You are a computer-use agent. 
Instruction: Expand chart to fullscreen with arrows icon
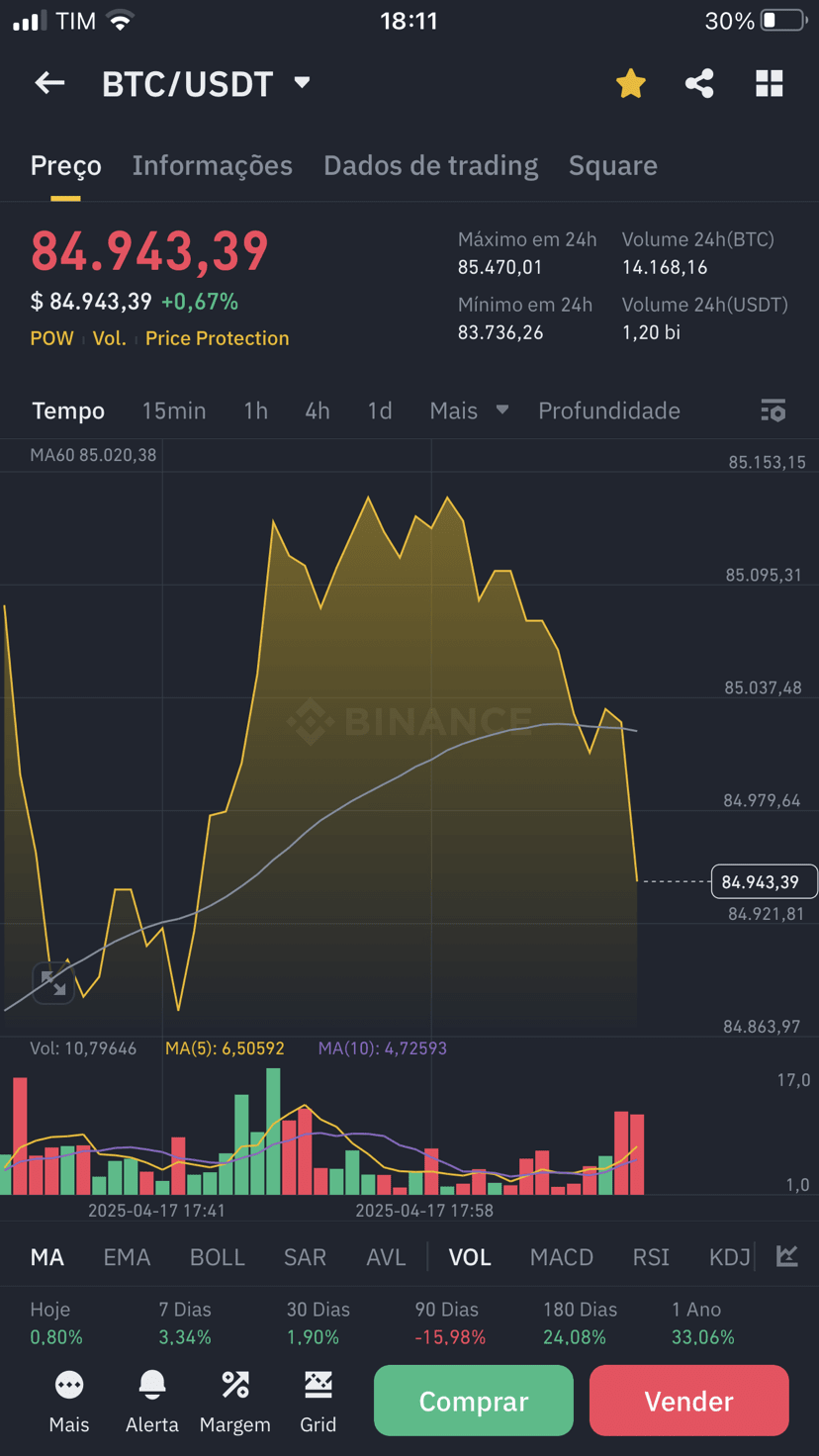tap(53, 982)
